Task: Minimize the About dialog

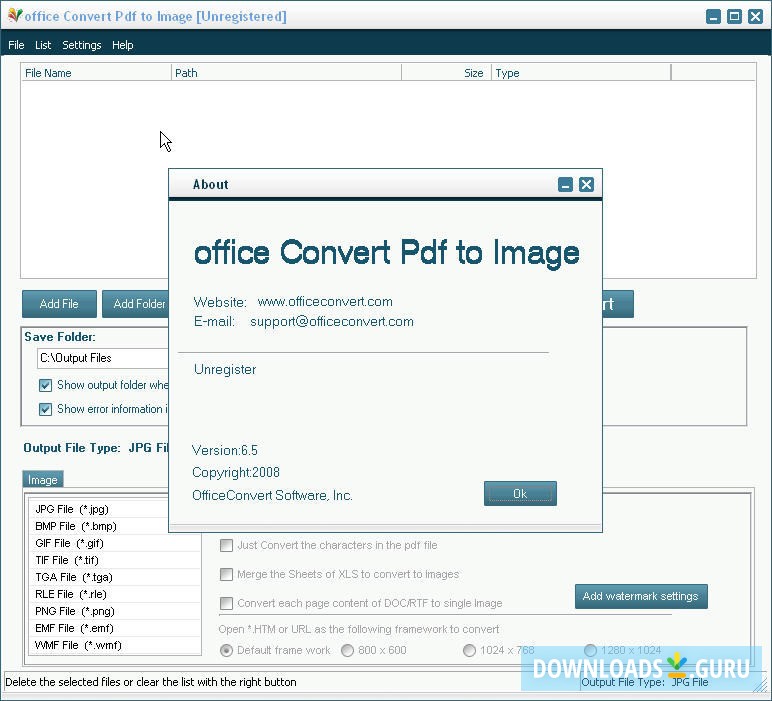Action: pyautogui.click(x=565, y=185)
